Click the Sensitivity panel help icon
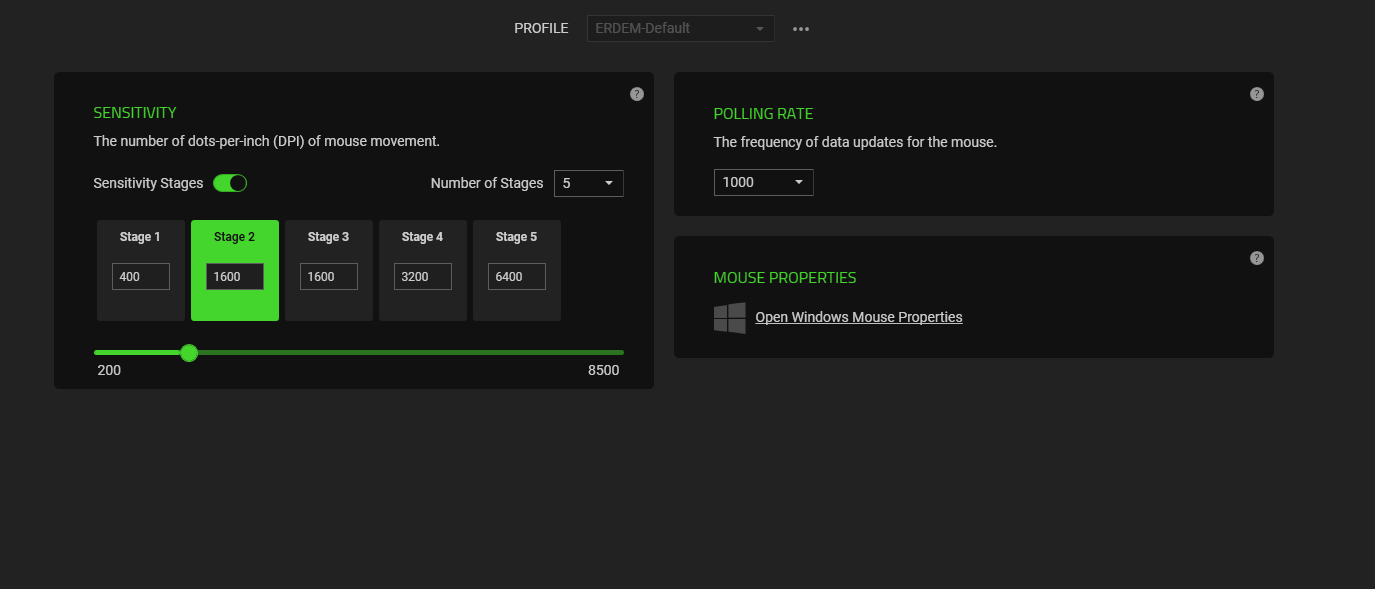 [x=637, y=94]
